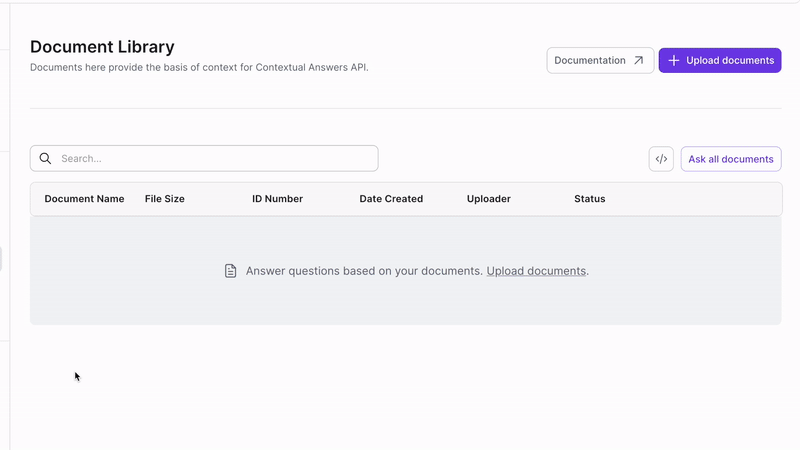Open the code snippet </> button
Screen dimensions: 800x450
661,159
